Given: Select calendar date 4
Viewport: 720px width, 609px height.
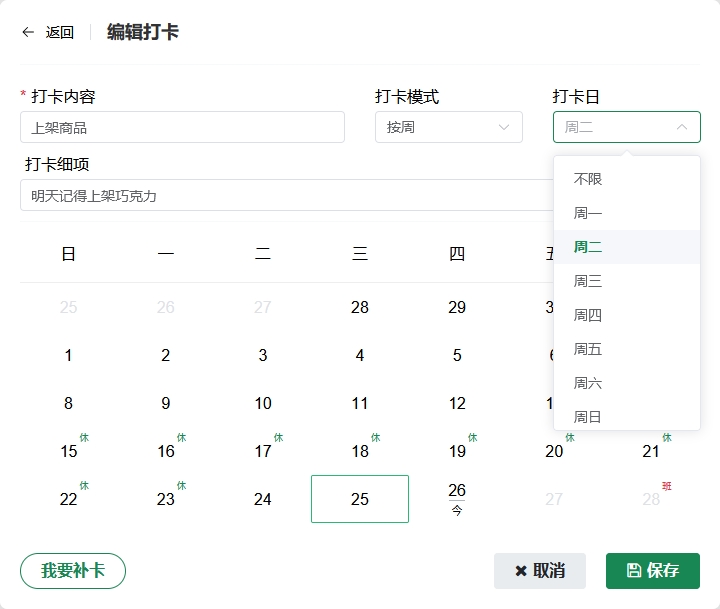Looking at the screenshot, I should tap(360, 355).
